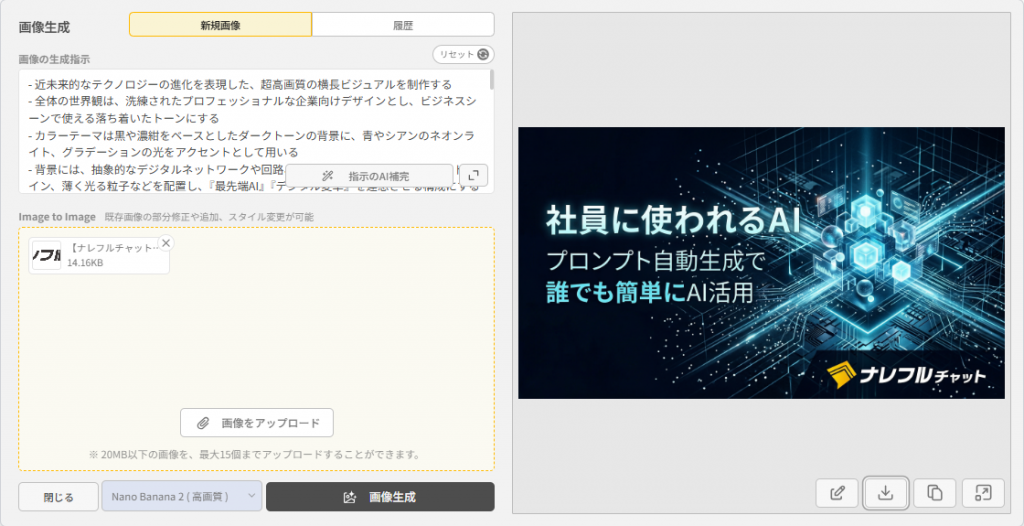The image size is (1024, 526).
Task: Click the 閉じる button
Action: tap(57, 496)
